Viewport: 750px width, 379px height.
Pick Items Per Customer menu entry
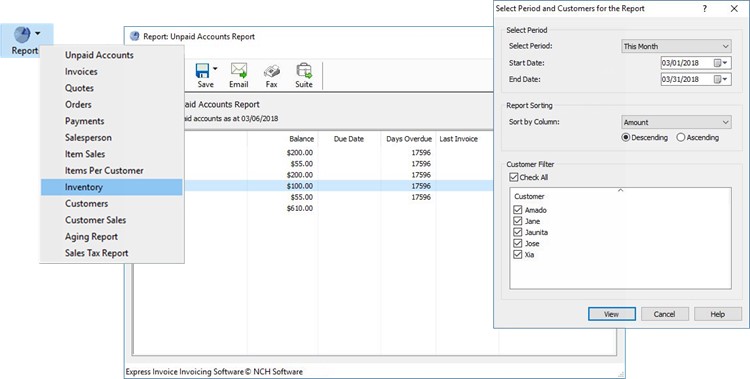[111, 171]
